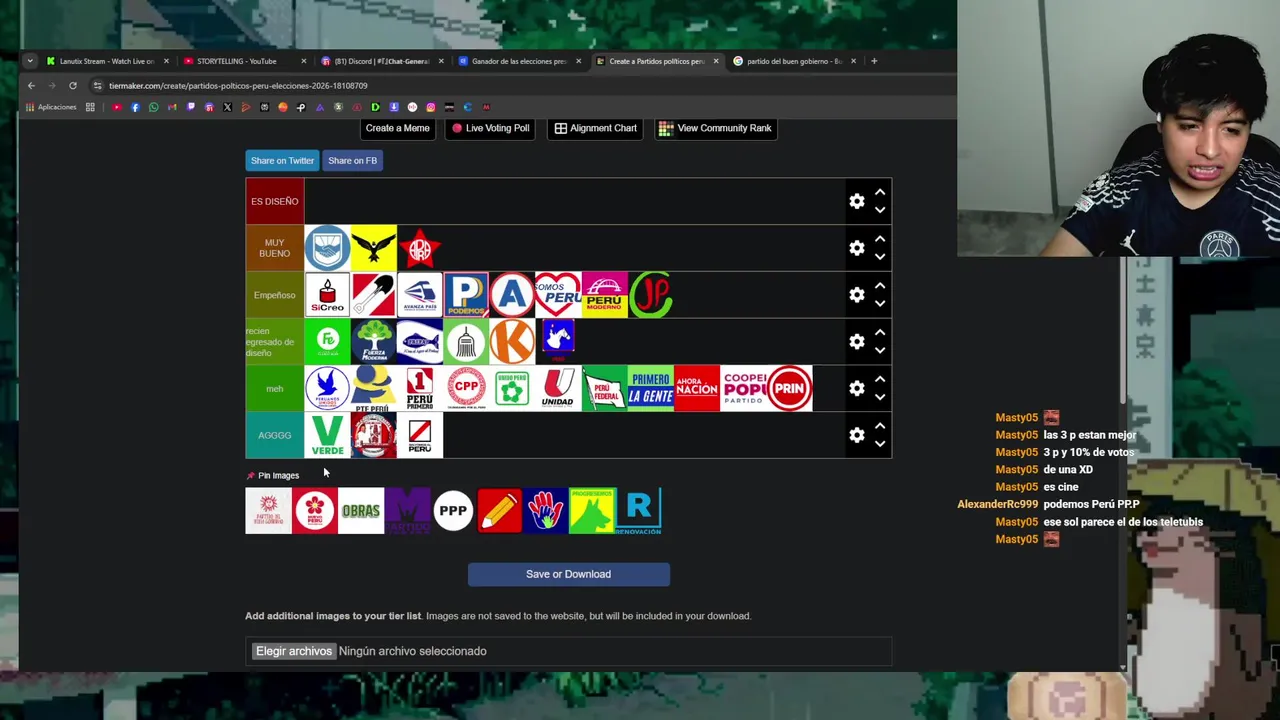Viewport: 1280px width, 720px height.
Task: Click the Create a Meme button
Action: click(397, 128)
